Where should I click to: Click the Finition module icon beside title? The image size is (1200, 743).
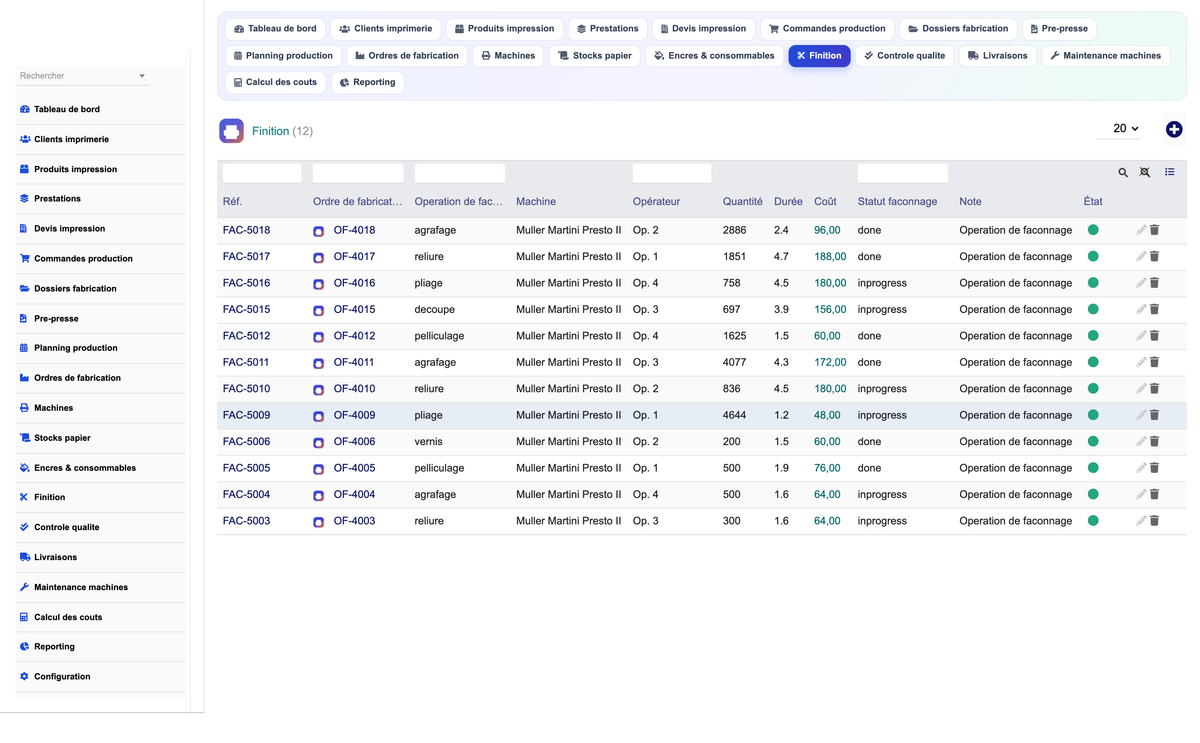coord(231,131)
